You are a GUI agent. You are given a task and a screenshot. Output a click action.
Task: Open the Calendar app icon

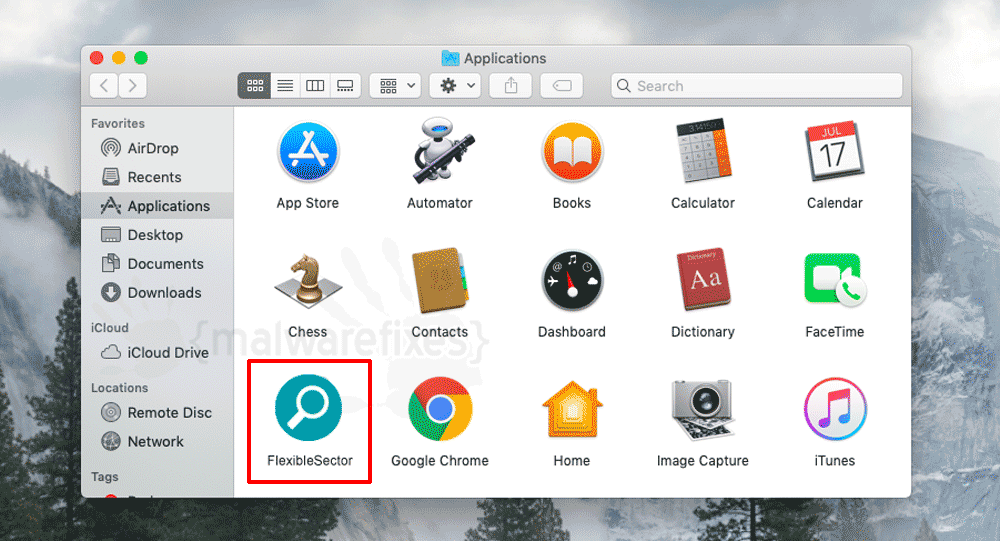(x=834, y=151)
